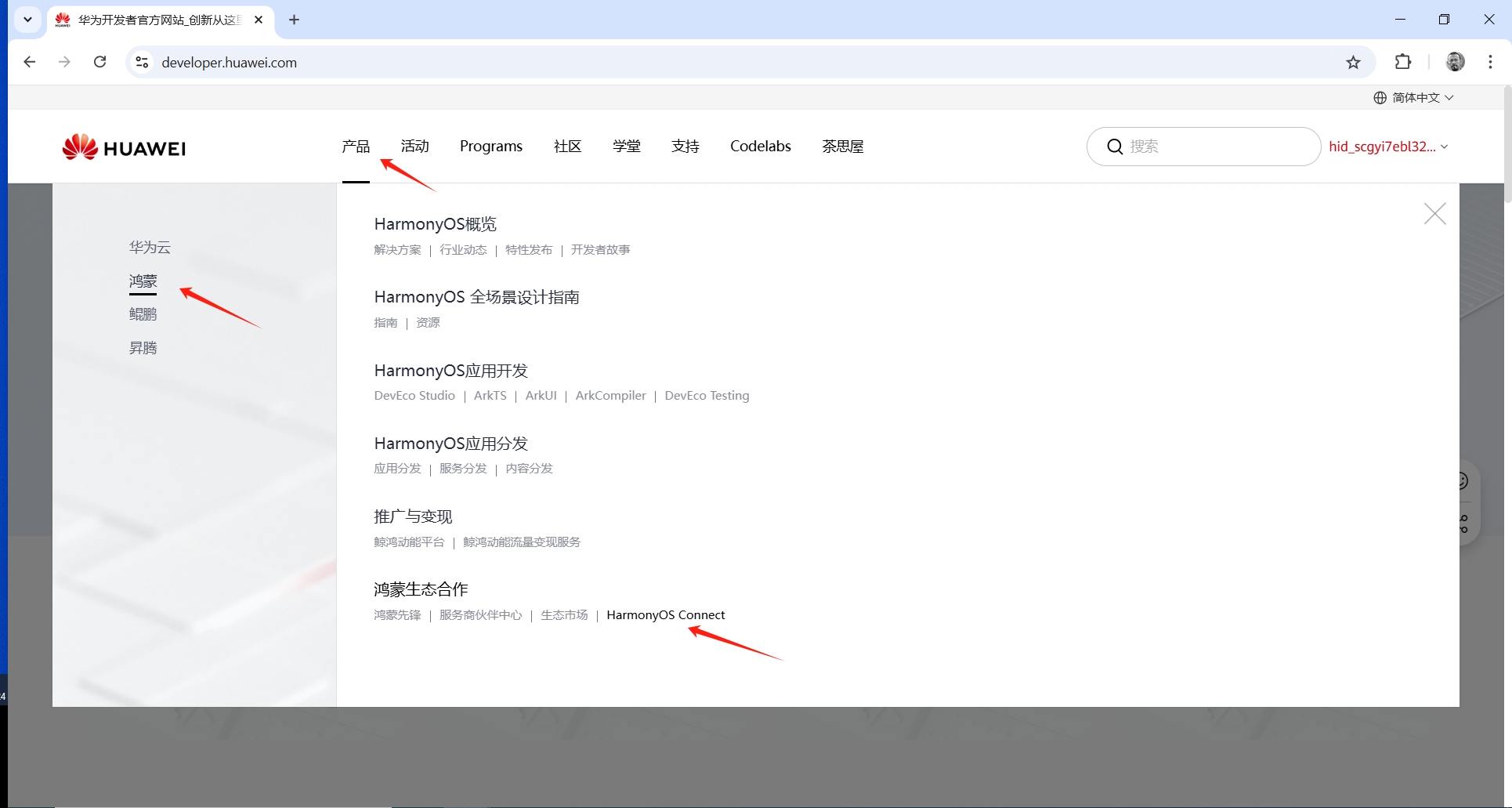Go back to previous page
The width and height of the screenshot is (1512, 808).
(30, 62)
